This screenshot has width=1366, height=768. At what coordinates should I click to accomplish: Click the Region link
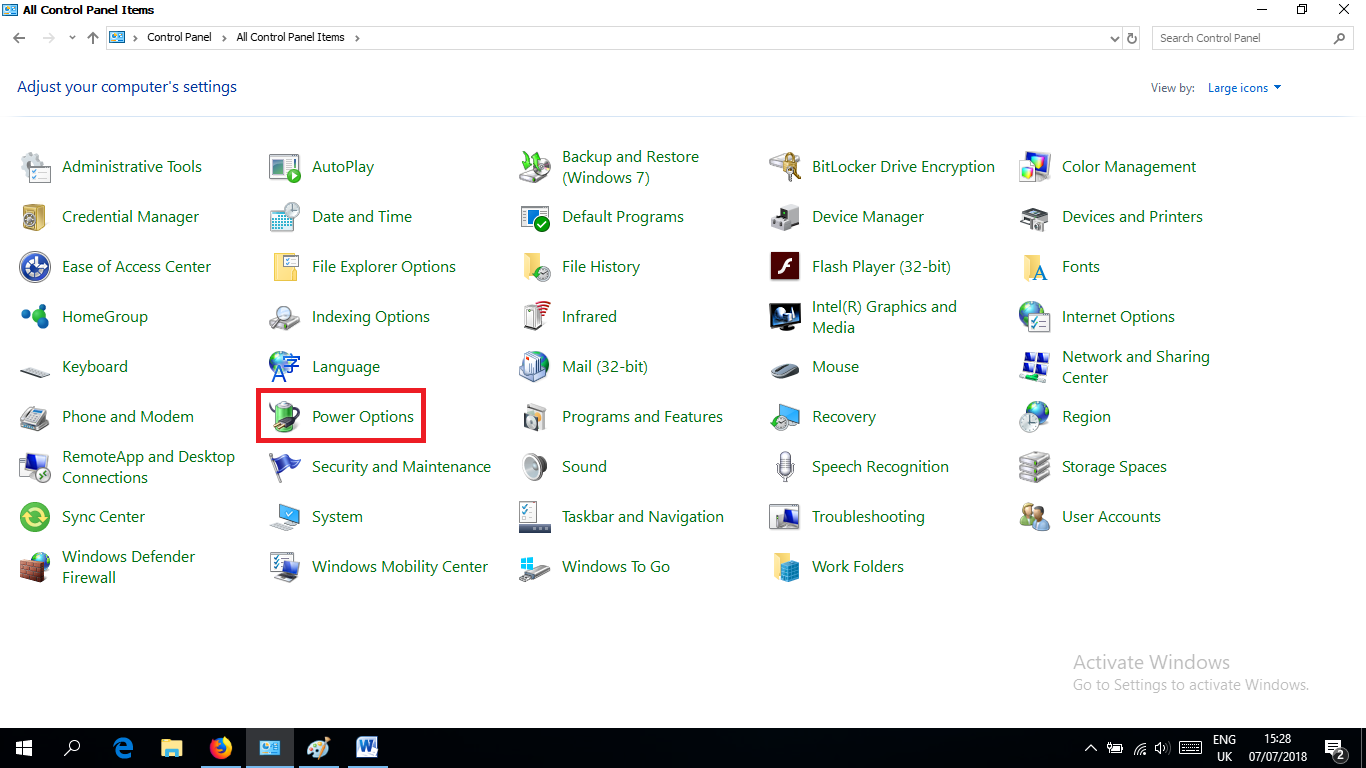1086,417
